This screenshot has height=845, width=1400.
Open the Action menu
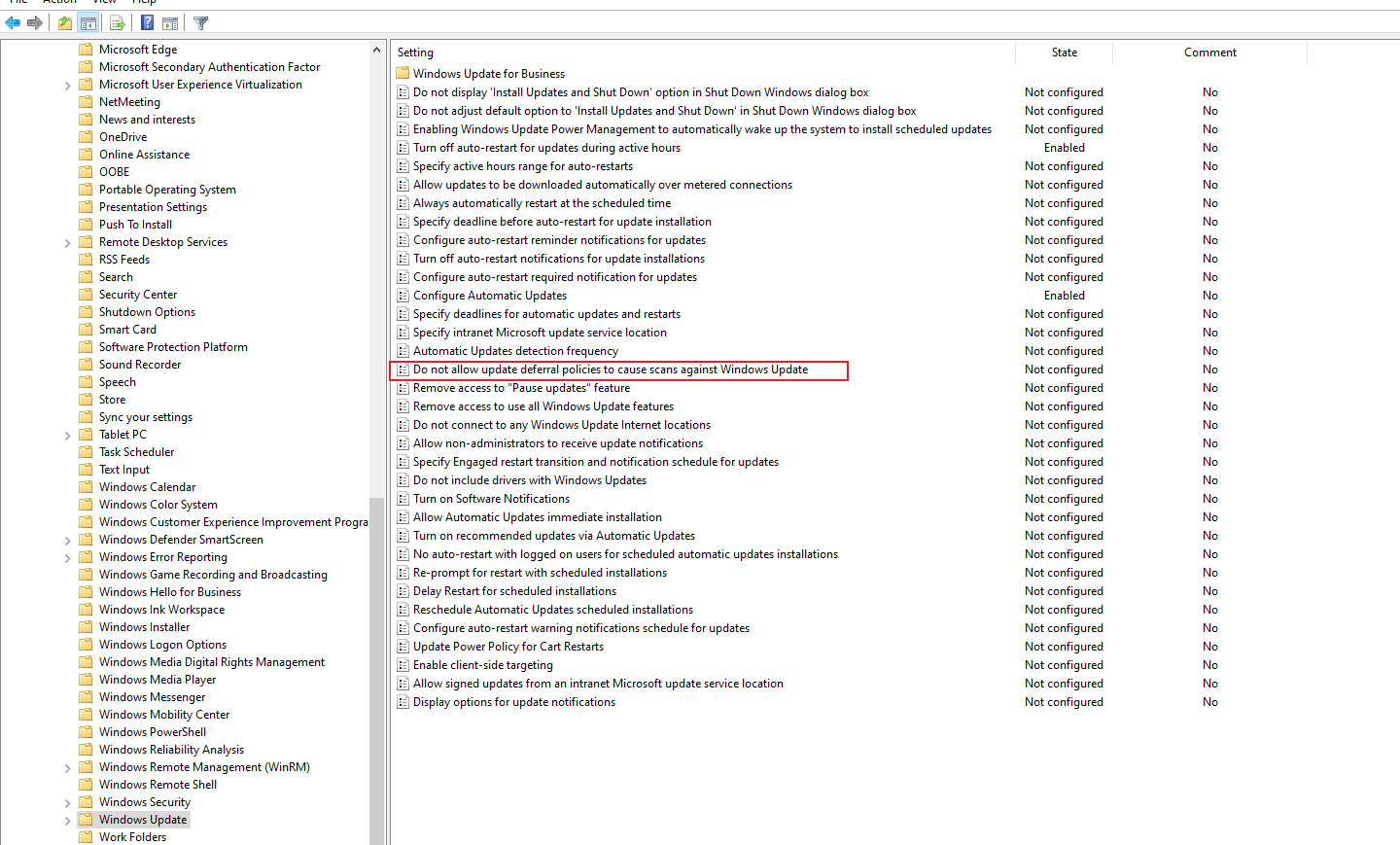(x=59, y=2)
